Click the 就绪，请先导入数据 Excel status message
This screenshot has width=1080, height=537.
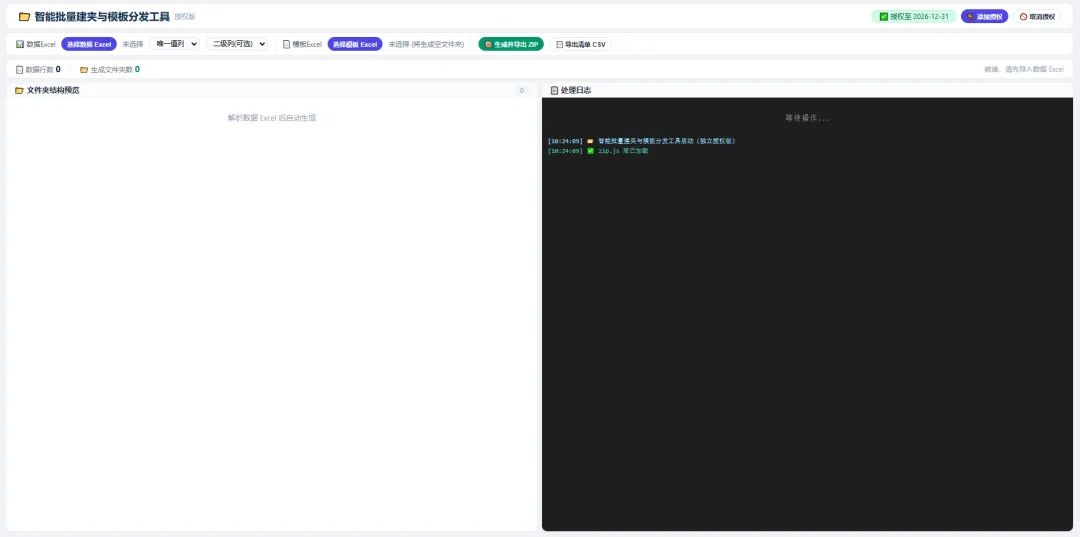1024,70
